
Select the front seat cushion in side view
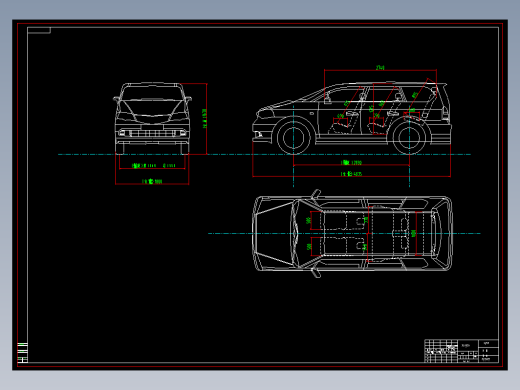(340, 129)
